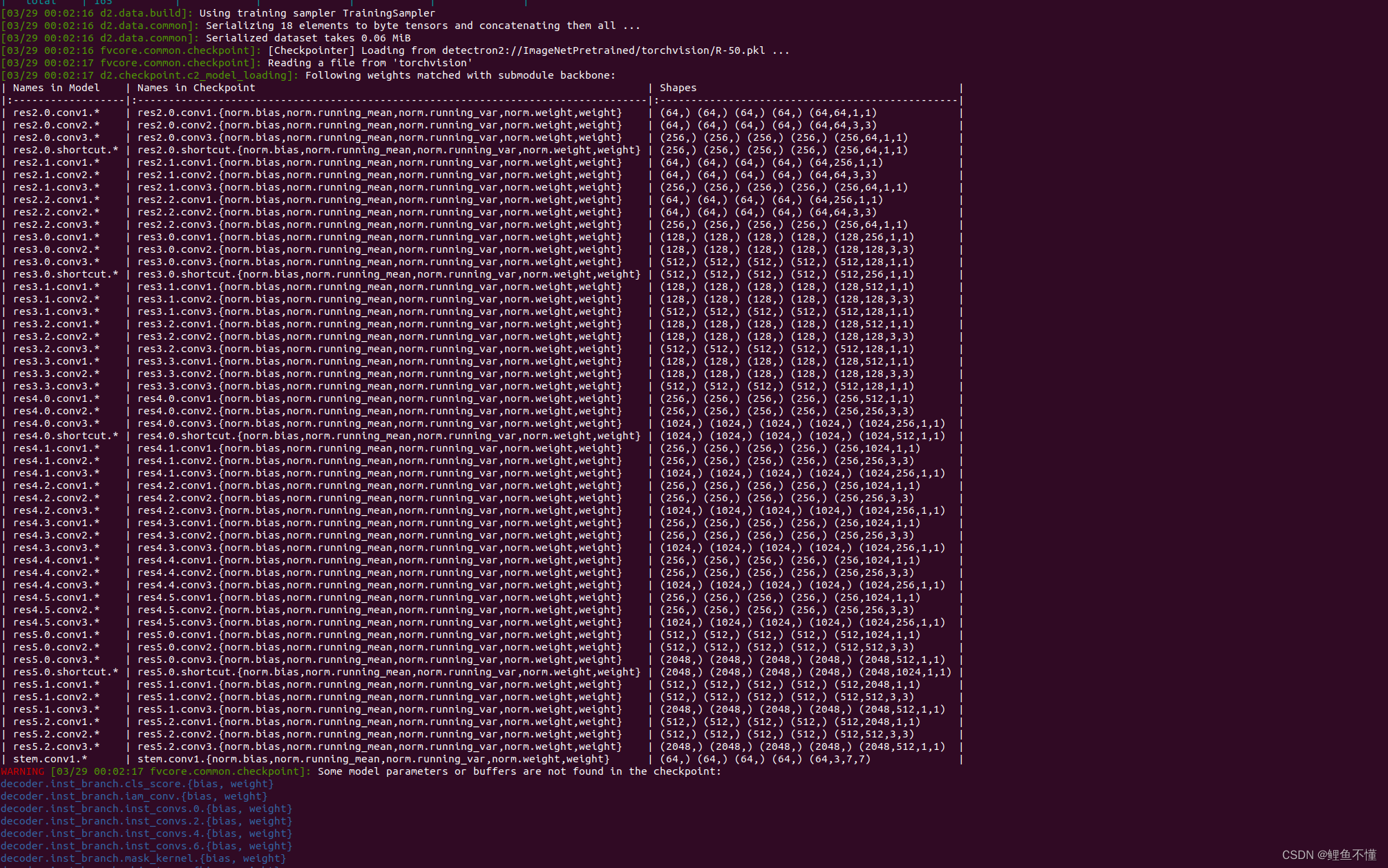Click 'res5.2.conv3.*' in model names column
This screenshot has width=1388, height=868.
tap(56, 746)
